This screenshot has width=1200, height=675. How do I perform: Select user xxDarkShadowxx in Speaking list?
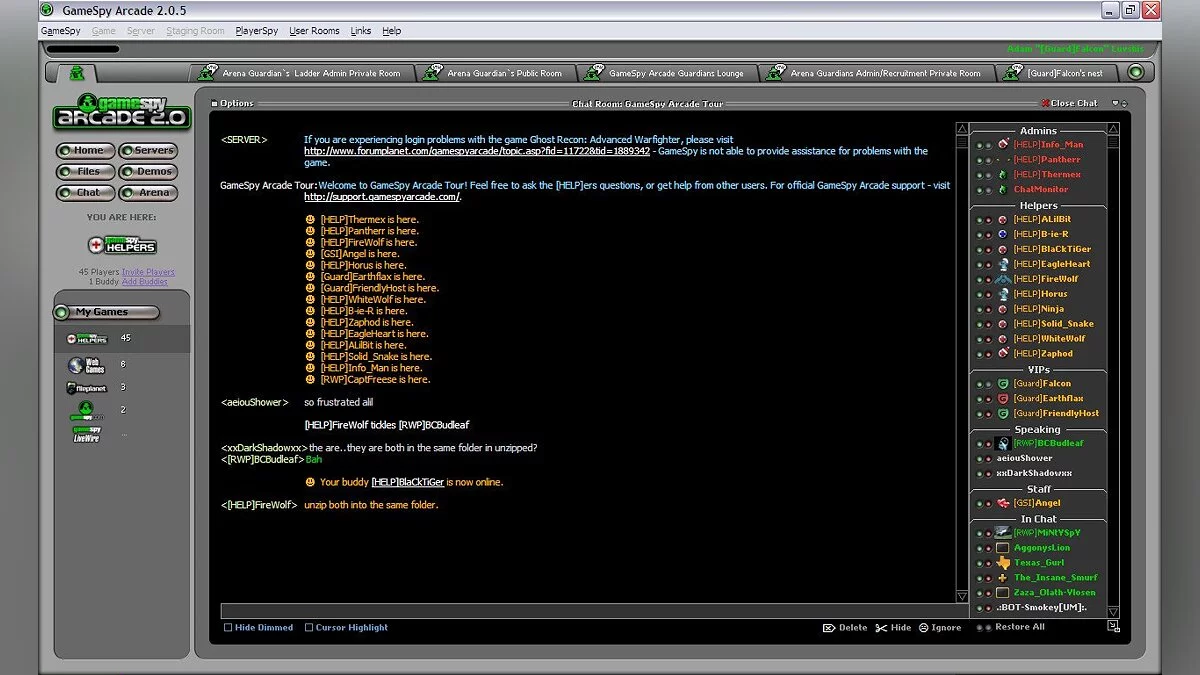click(x=1034, y=473)
